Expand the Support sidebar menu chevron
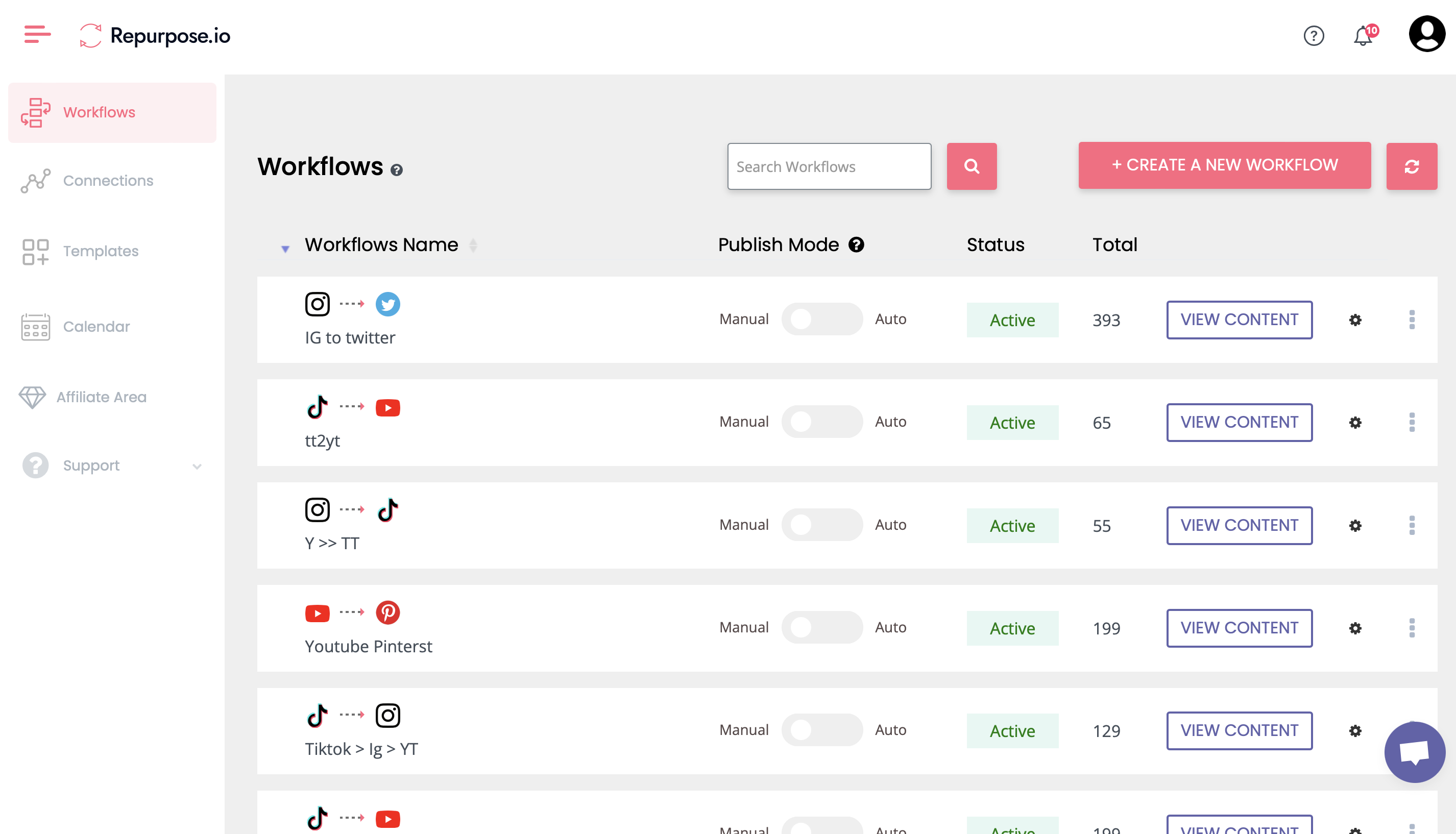The width and height of the screenshot is (1456, 834). (x=197, y=467)
